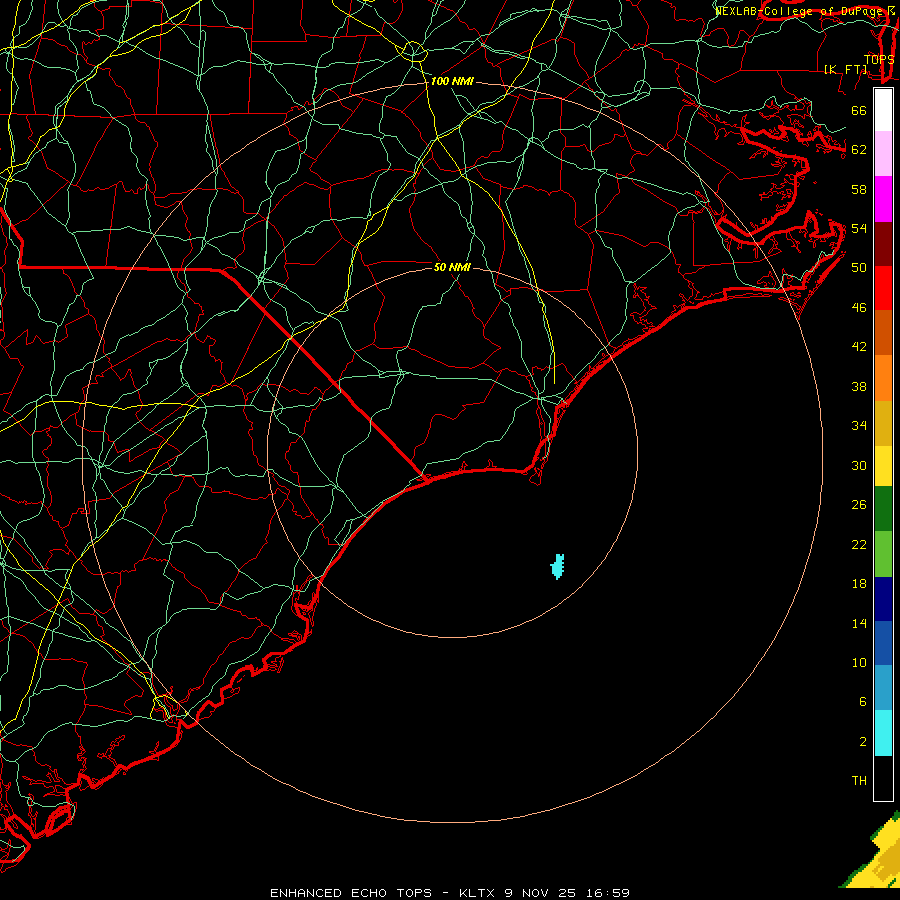Click the orange swatch near 38
Viewport: 900px width, 900px height.
click(883, 378)
